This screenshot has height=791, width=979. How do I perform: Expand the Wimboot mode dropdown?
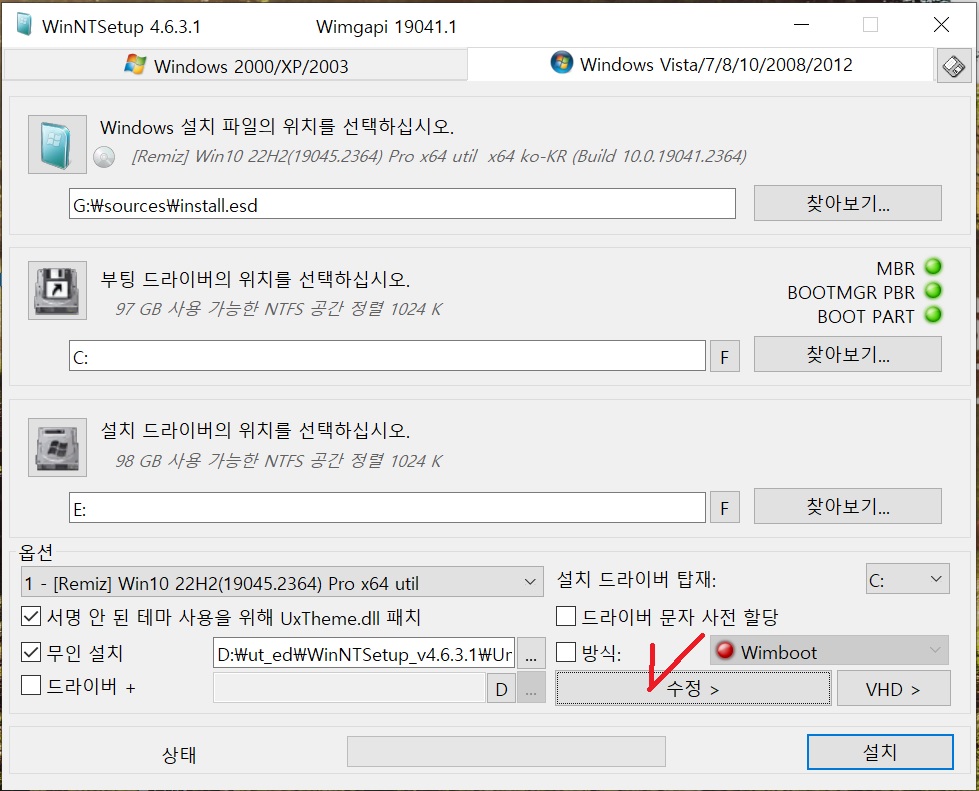[829, 651]
